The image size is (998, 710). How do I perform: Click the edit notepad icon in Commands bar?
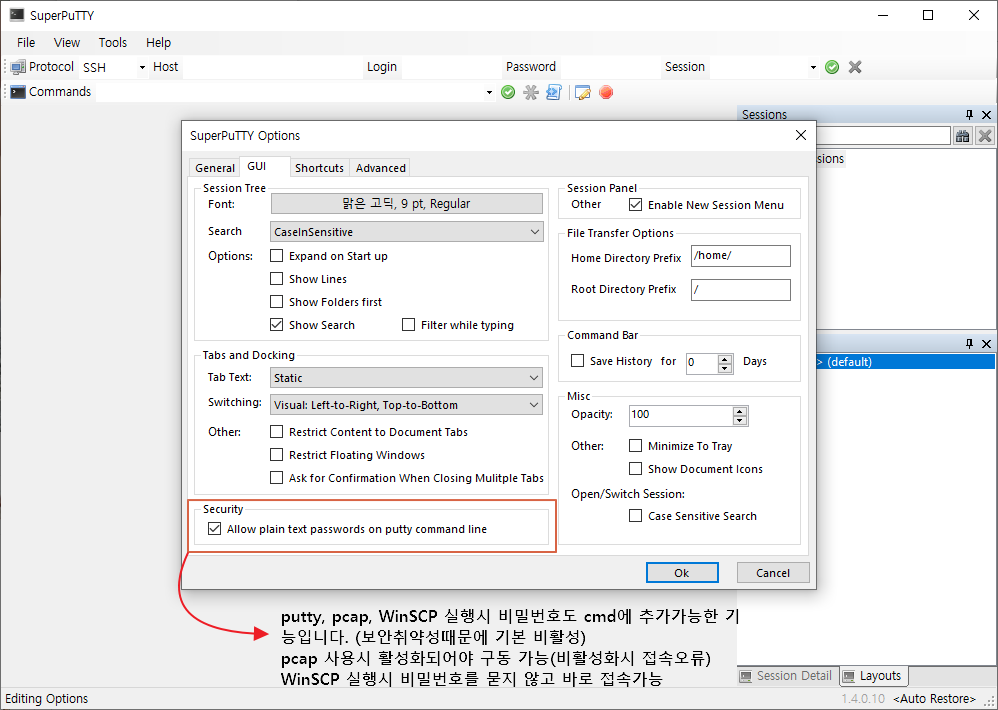(582, 92)
